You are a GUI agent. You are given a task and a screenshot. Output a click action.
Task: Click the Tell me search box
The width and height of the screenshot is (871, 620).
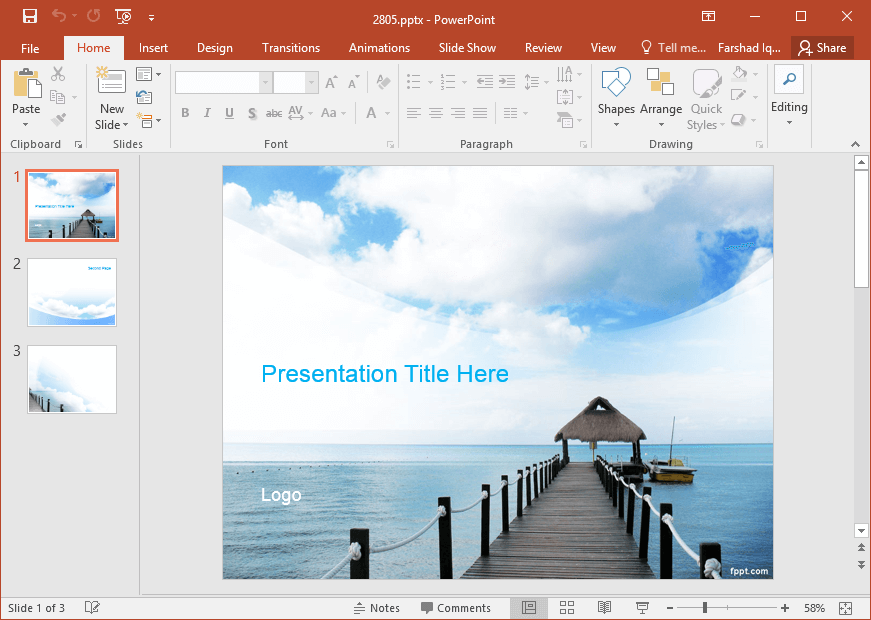point(673,48)
